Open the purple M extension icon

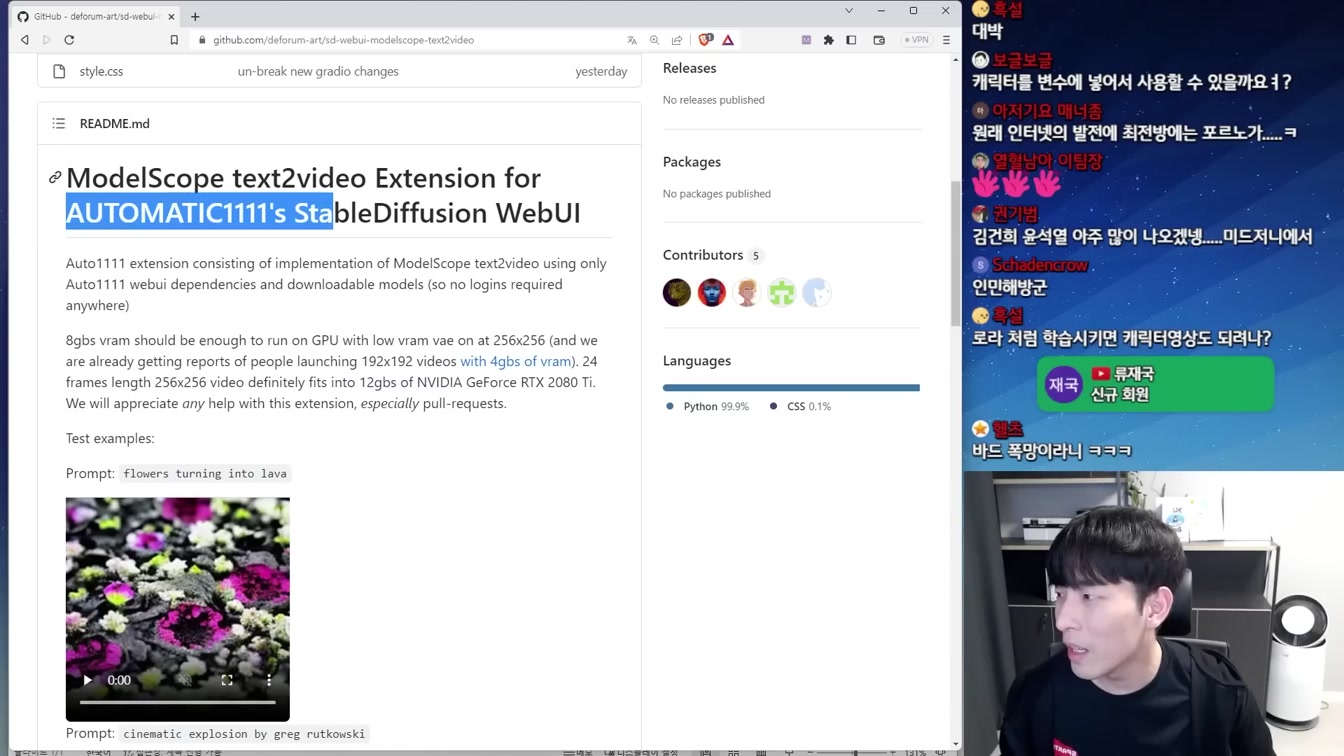806,40
